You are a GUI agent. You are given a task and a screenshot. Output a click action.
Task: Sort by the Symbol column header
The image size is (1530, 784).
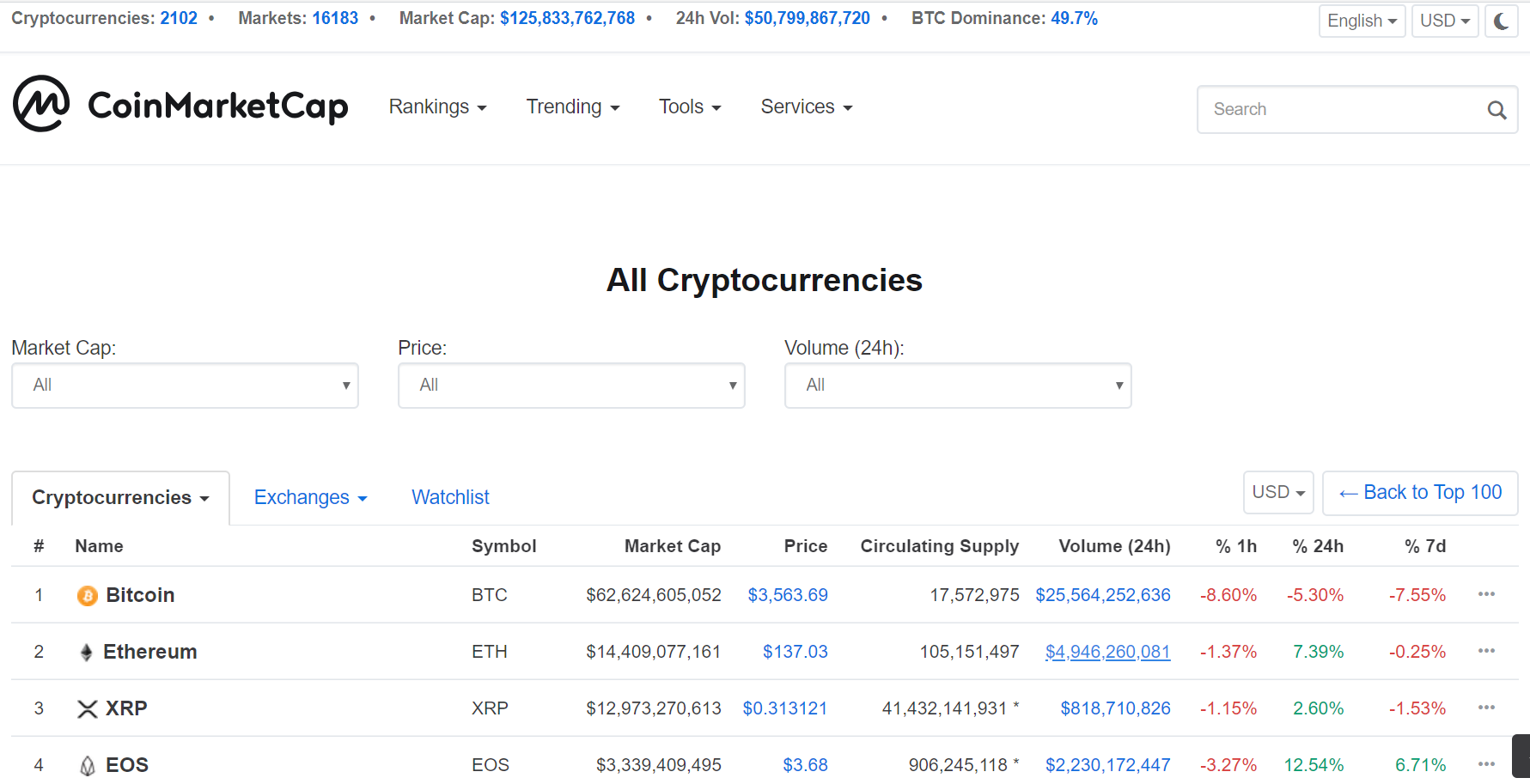point(503,546)
